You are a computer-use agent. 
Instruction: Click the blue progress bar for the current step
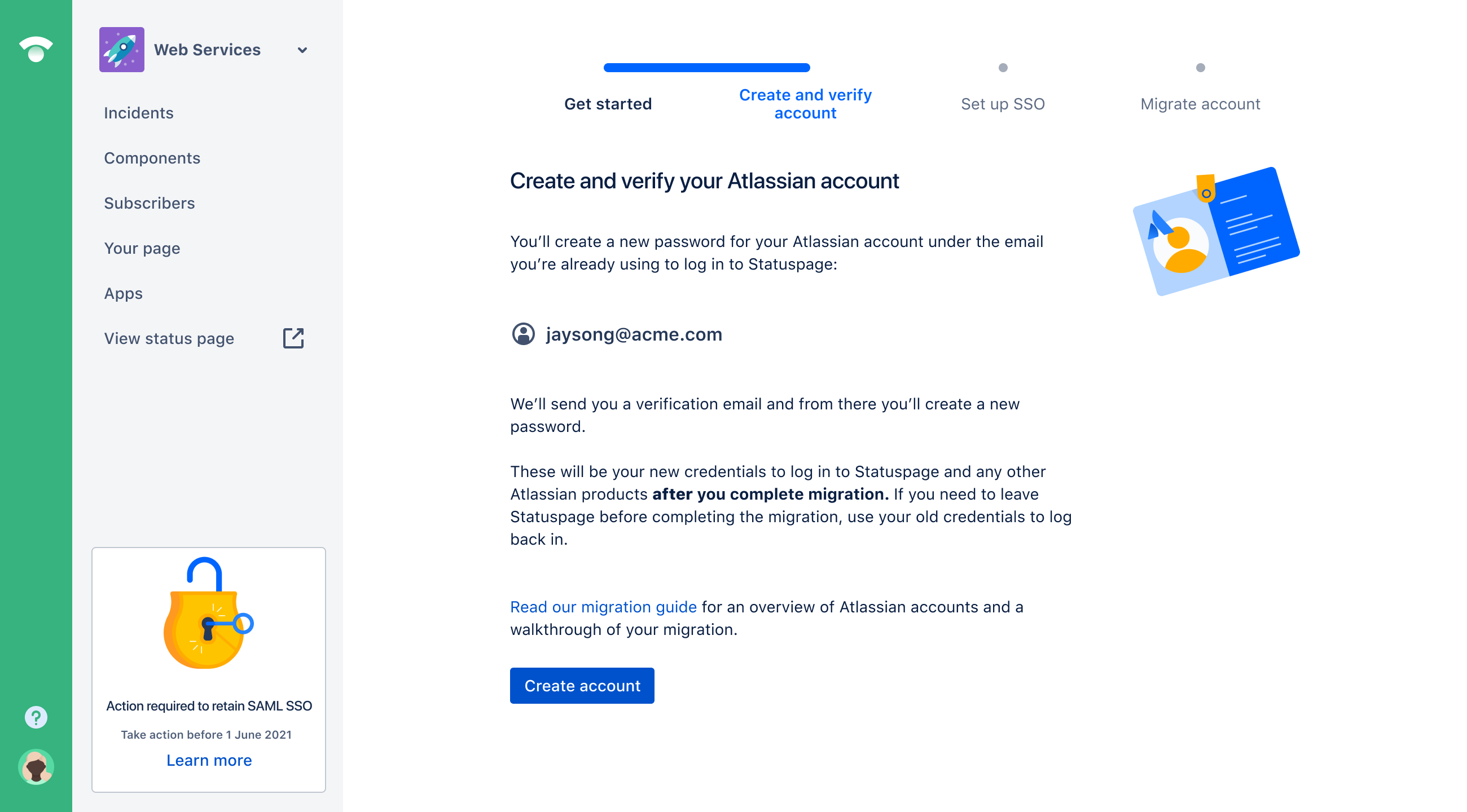(x=706, y=68)
